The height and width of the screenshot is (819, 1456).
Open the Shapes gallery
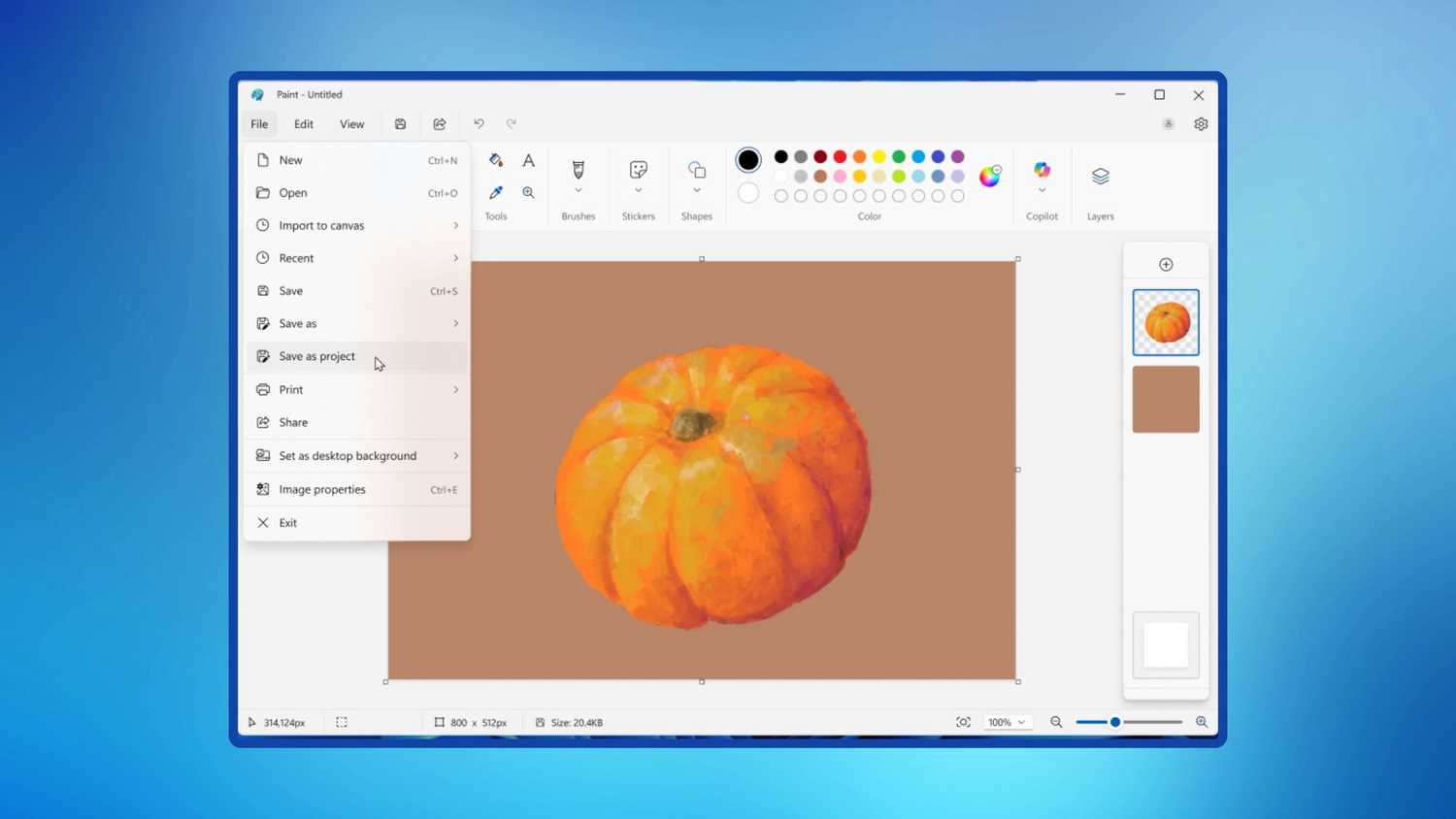coord(697,170)
